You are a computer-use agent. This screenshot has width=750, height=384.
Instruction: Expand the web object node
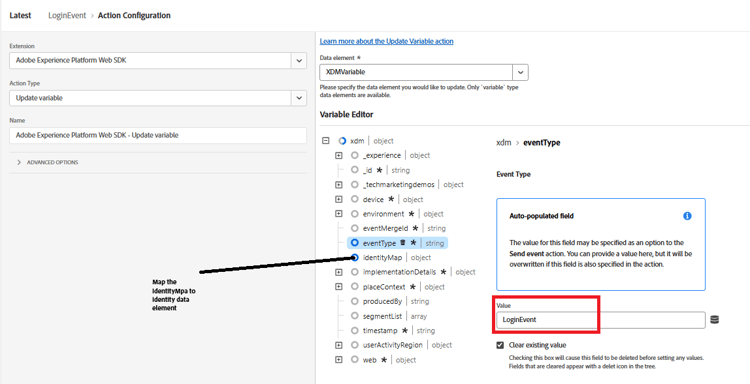click(x=339, y=360)
